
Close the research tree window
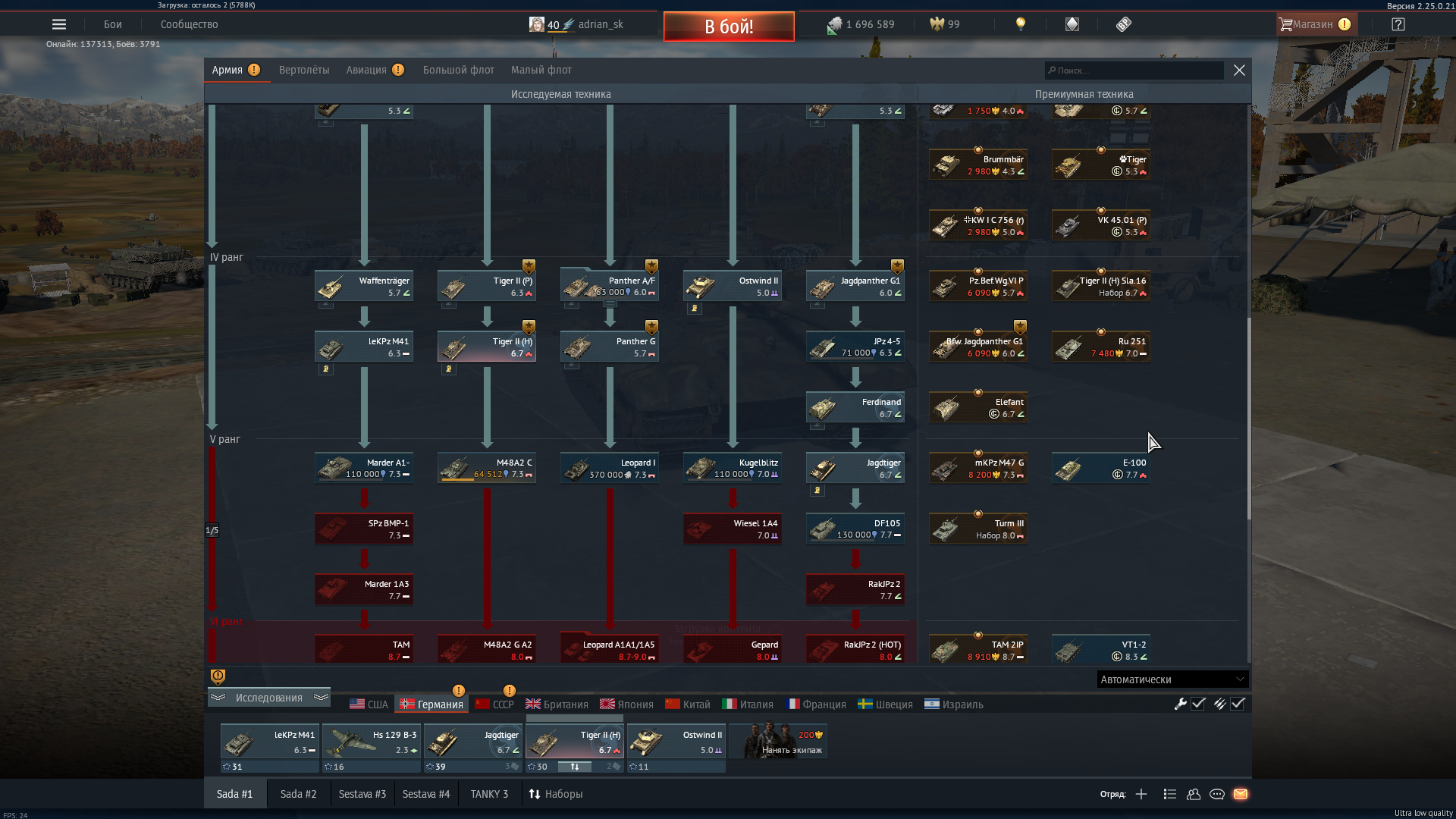pyautogui.click(x=1239, y=70)
